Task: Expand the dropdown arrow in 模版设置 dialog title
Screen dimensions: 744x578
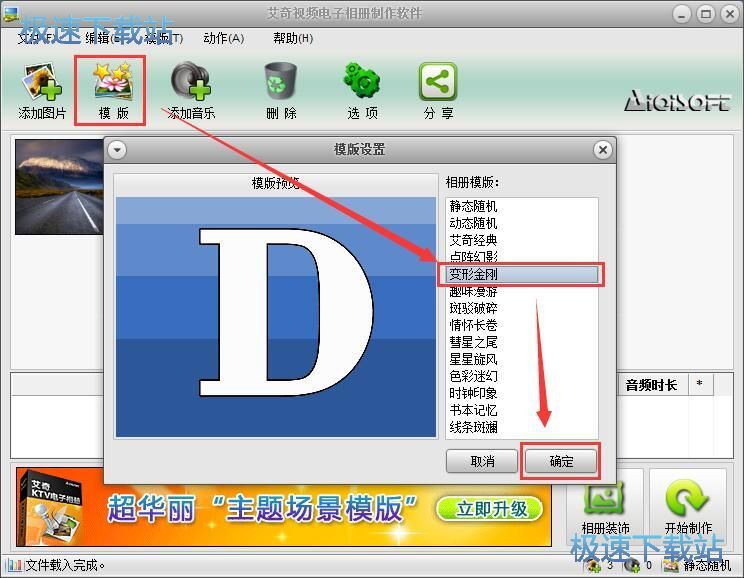Action: point(117,150)
